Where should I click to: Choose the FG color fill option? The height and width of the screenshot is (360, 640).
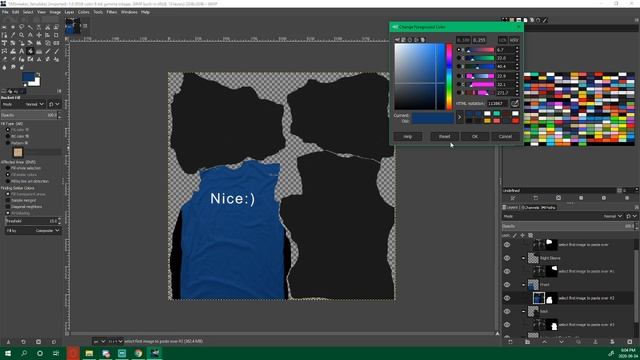[x=19, y=129]
